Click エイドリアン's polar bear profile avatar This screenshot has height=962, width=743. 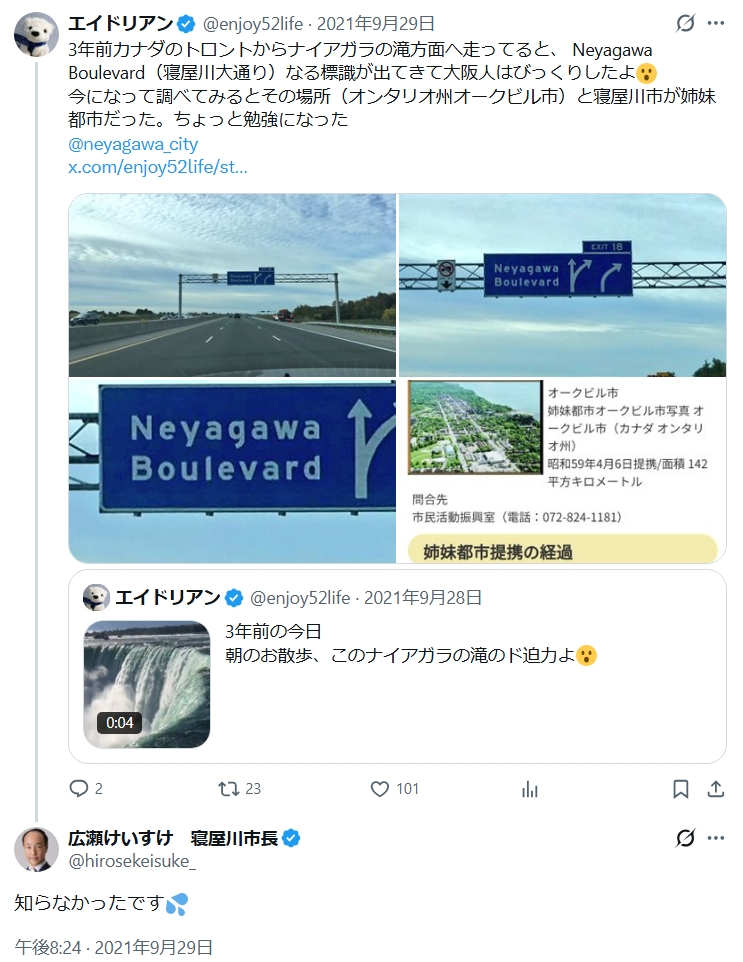pos(36,35)
